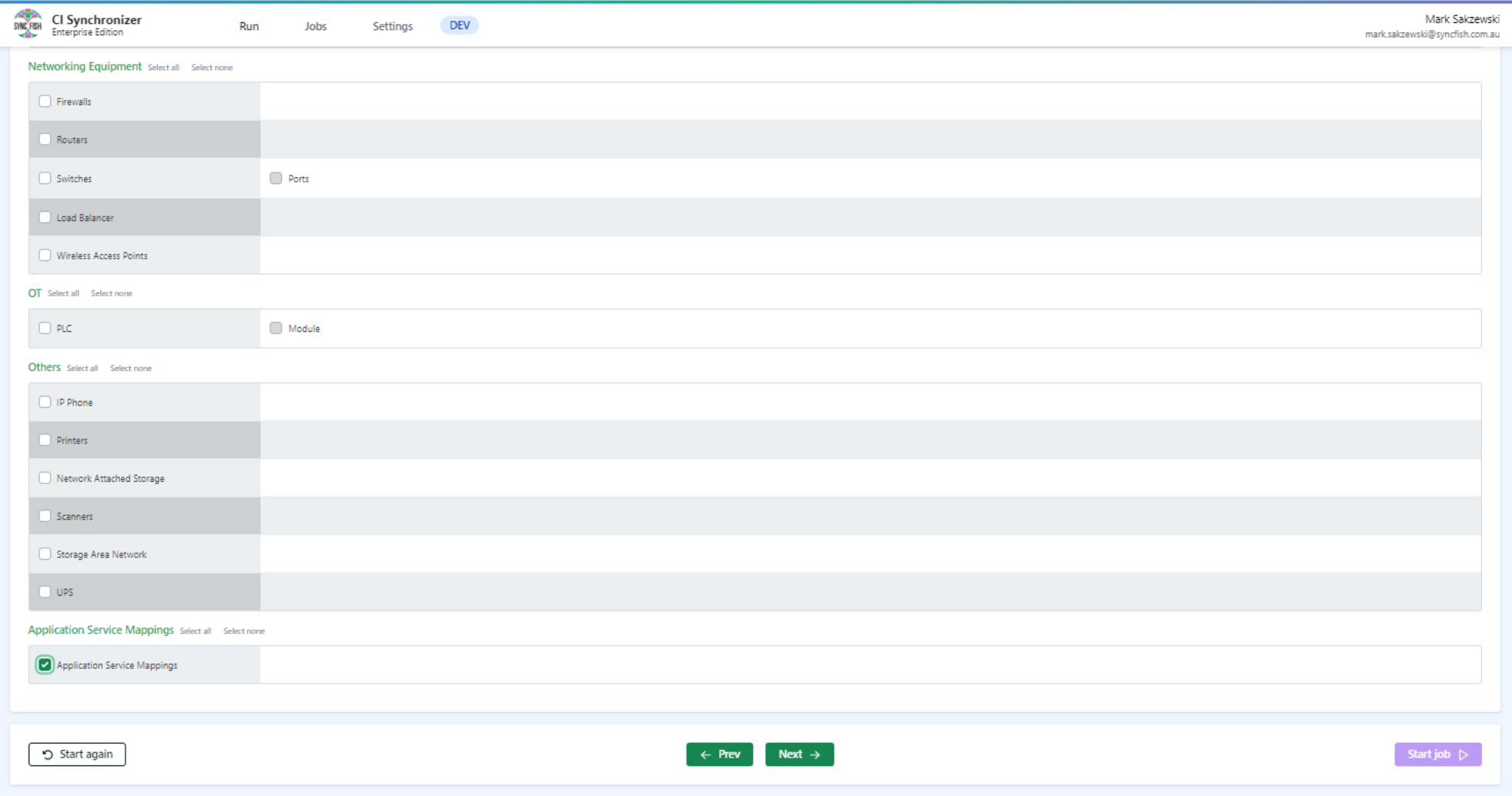Select none for Application Service Mappings
This screenshot has width=1512, height=796.
tap(244, 630)
